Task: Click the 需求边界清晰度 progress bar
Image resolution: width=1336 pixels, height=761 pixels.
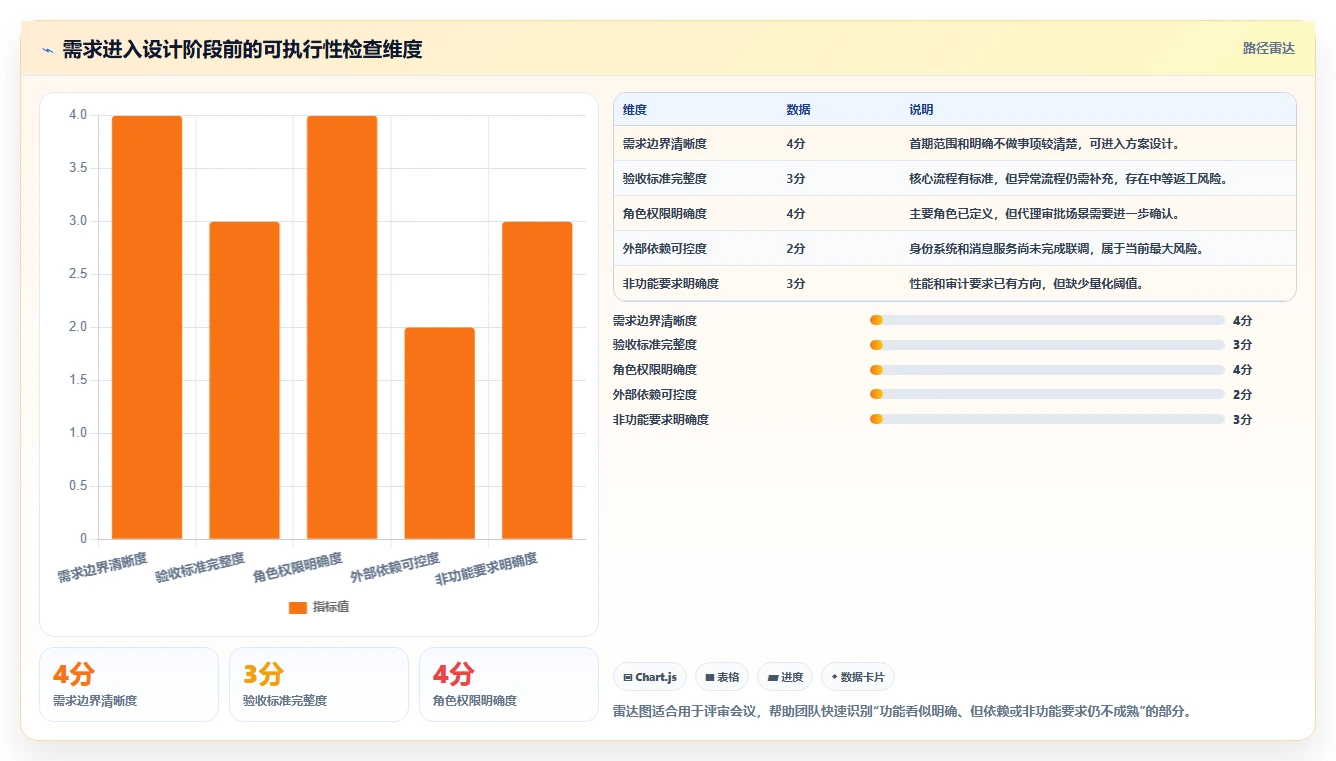Action: click(x=1047, y=320)
